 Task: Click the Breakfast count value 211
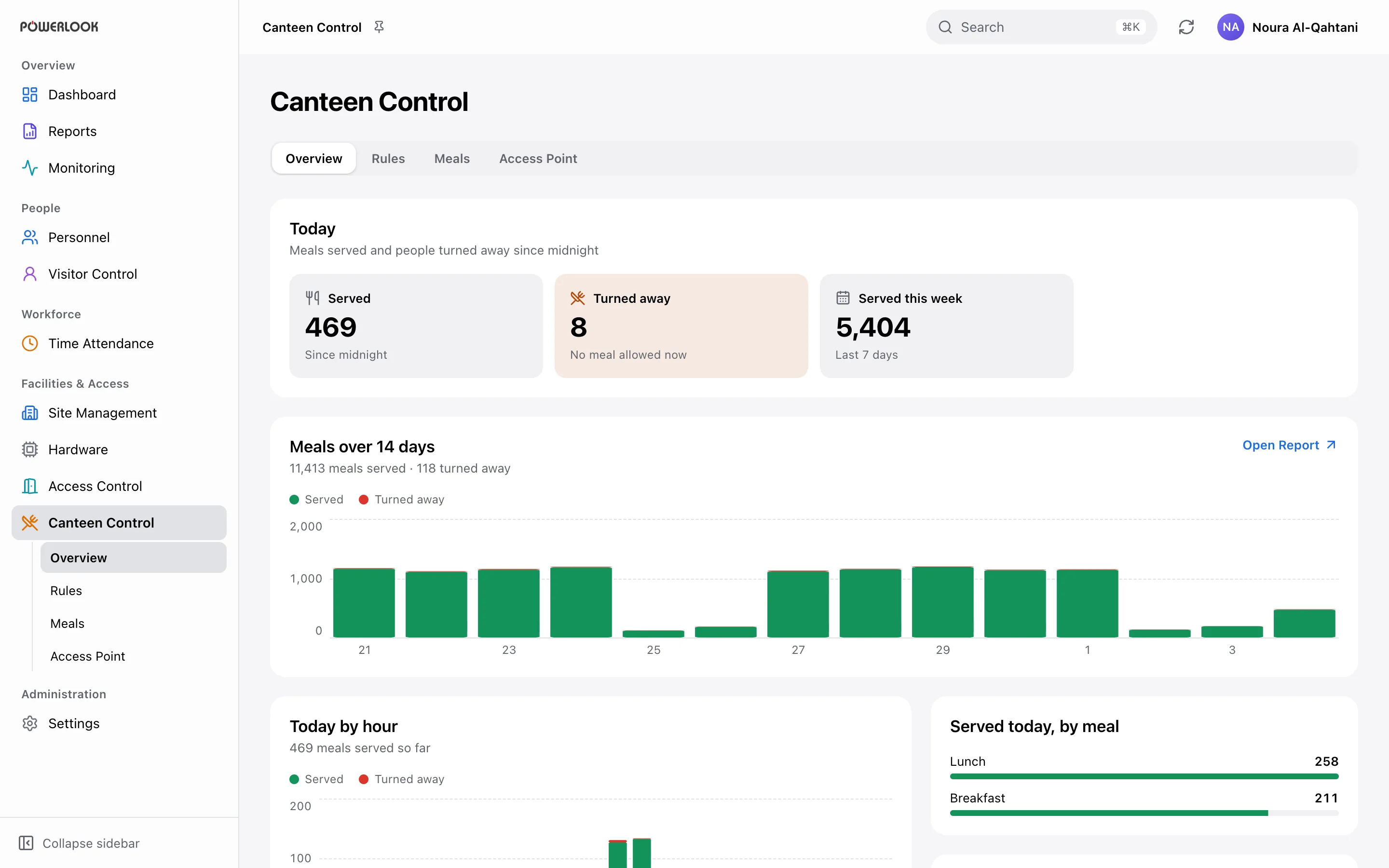point(1326,799)
